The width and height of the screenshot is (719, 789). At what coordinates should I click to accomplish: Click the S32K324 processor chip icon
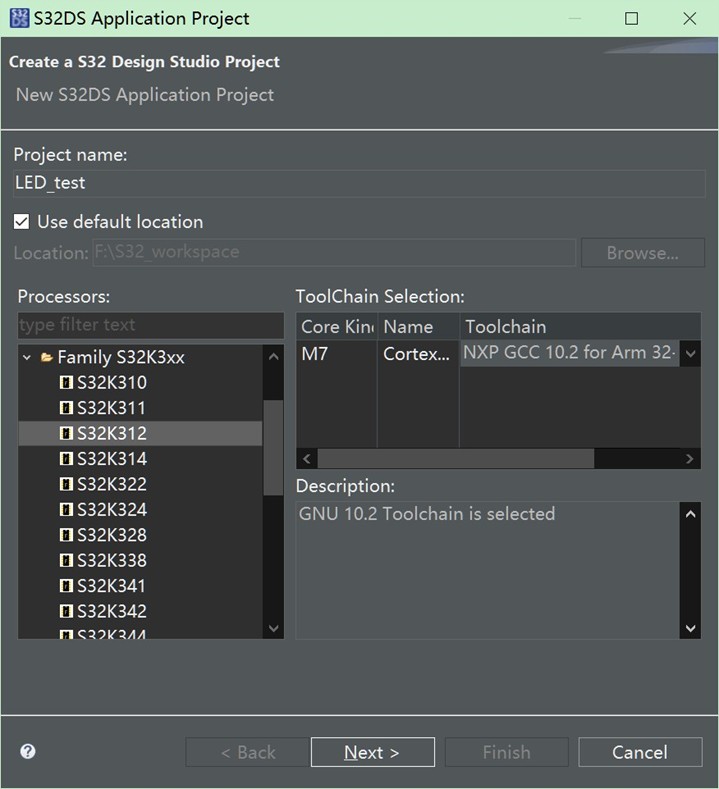pos(66,510)
